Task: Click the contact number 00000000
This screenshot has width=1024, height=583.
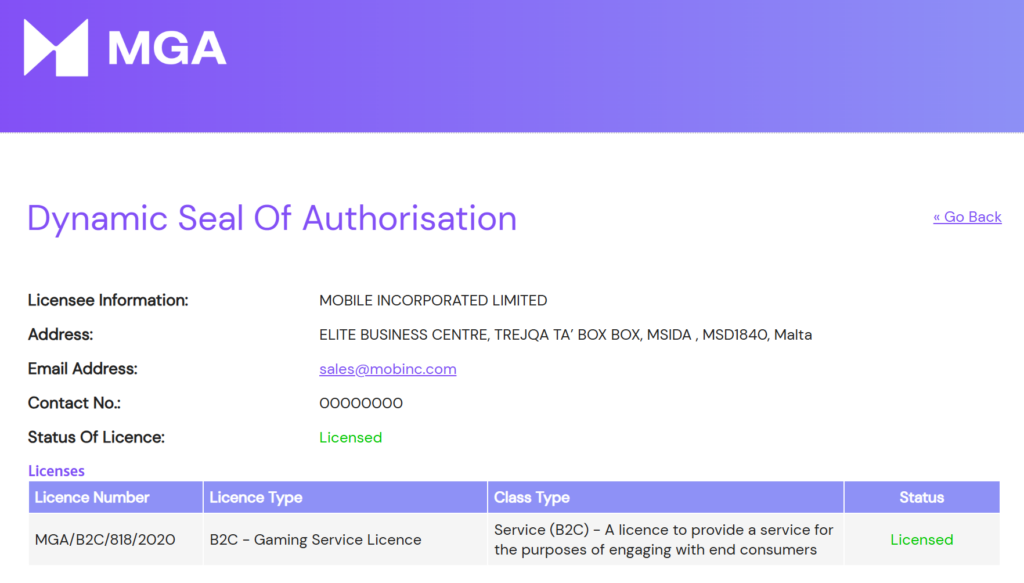Action: pyautogui.click(x=361, y=403)
